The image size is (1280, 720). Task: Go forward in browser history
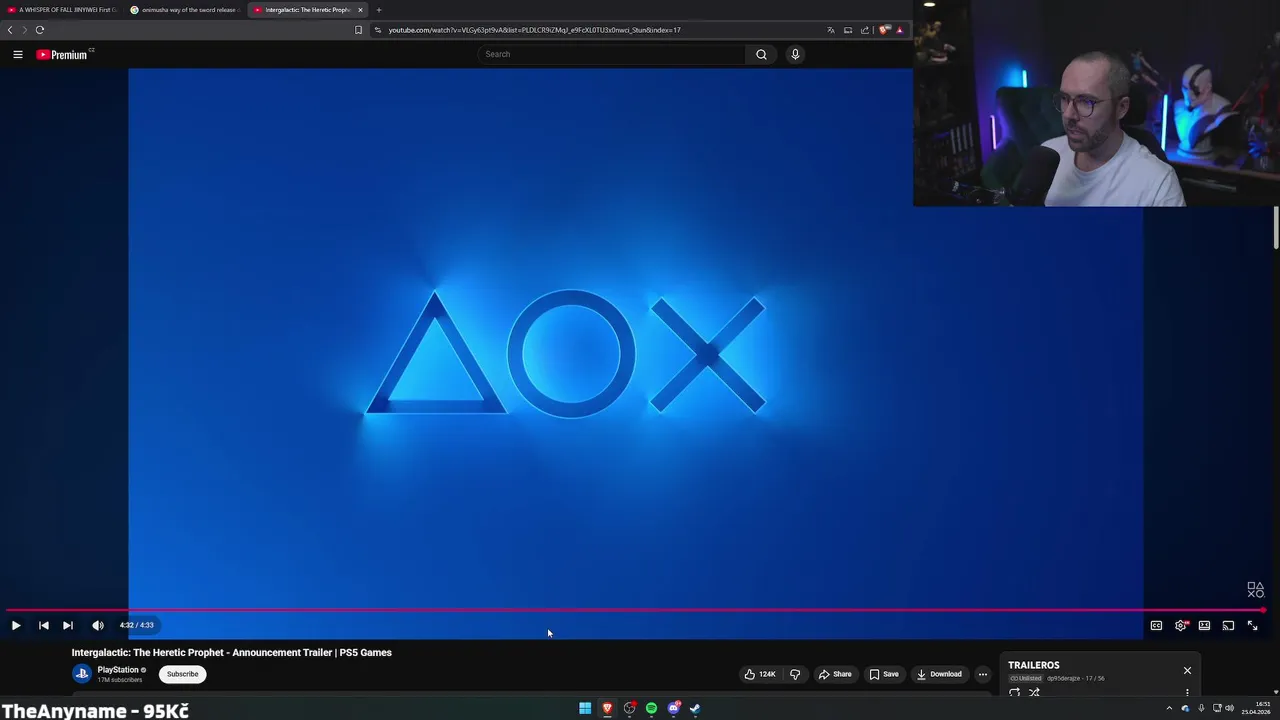tap(24, 30)
